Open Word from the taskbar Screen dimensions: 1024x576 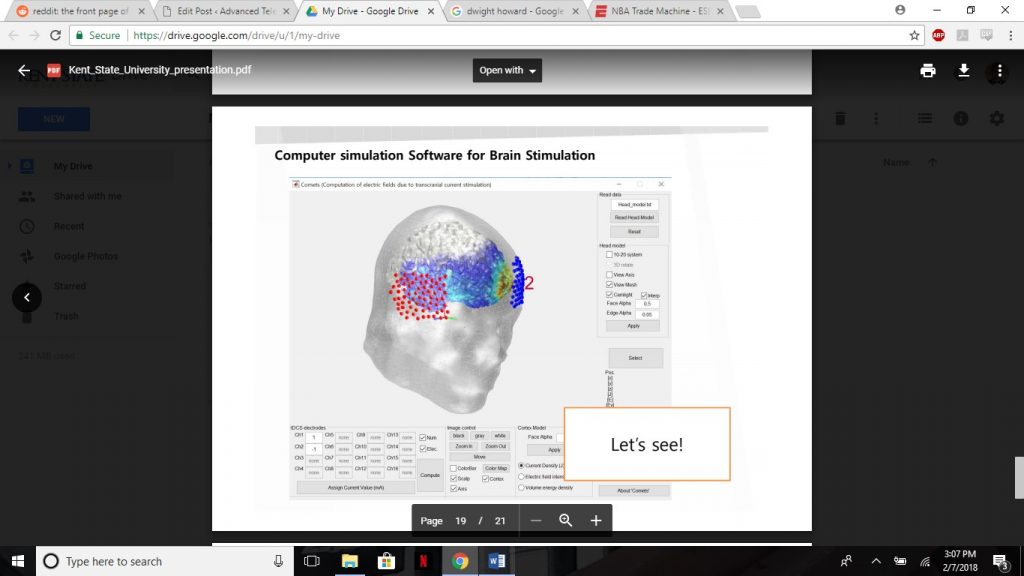(496, 561)
